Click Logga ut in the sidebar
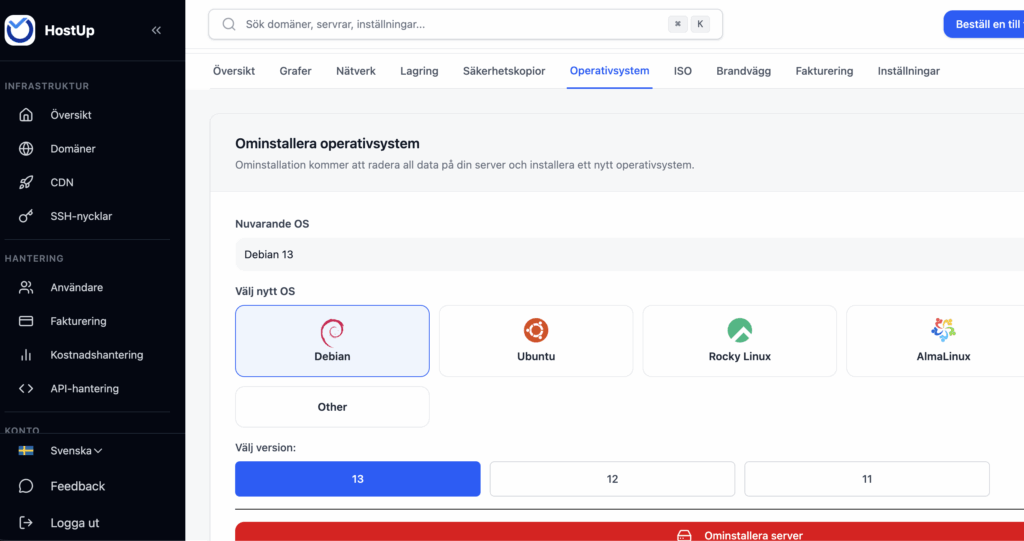Screen dimensions: 1024x541 (x=74, y=523)
